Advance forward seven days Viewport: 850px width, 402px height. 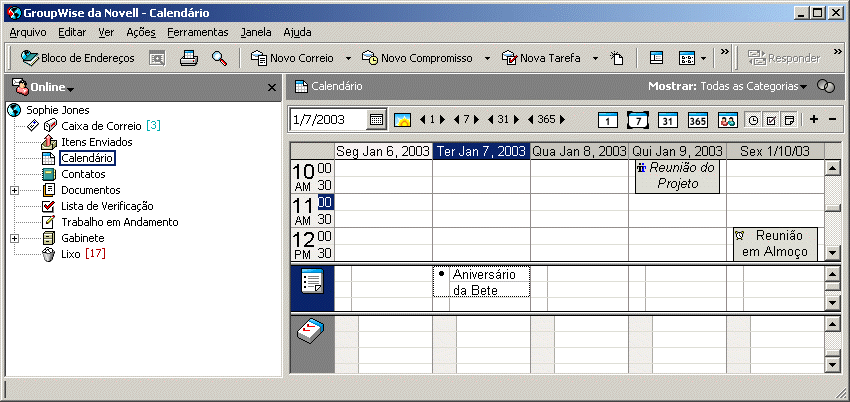click(x=474, y=119)
